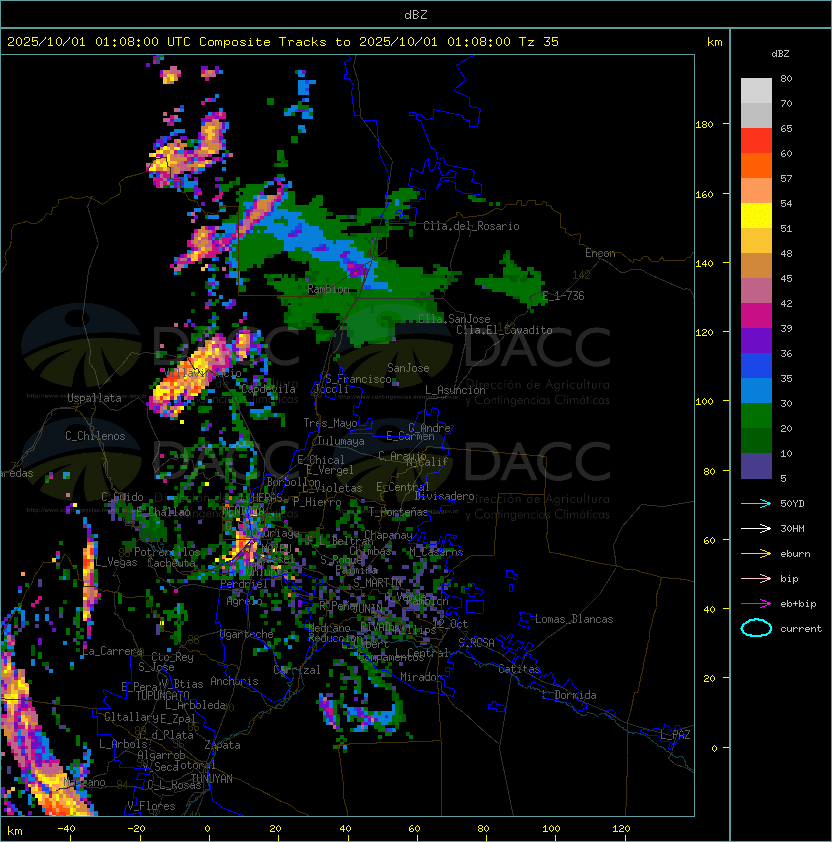
Task: Click the 'eb+bip' legend label
Action: (x=798, y=604)
